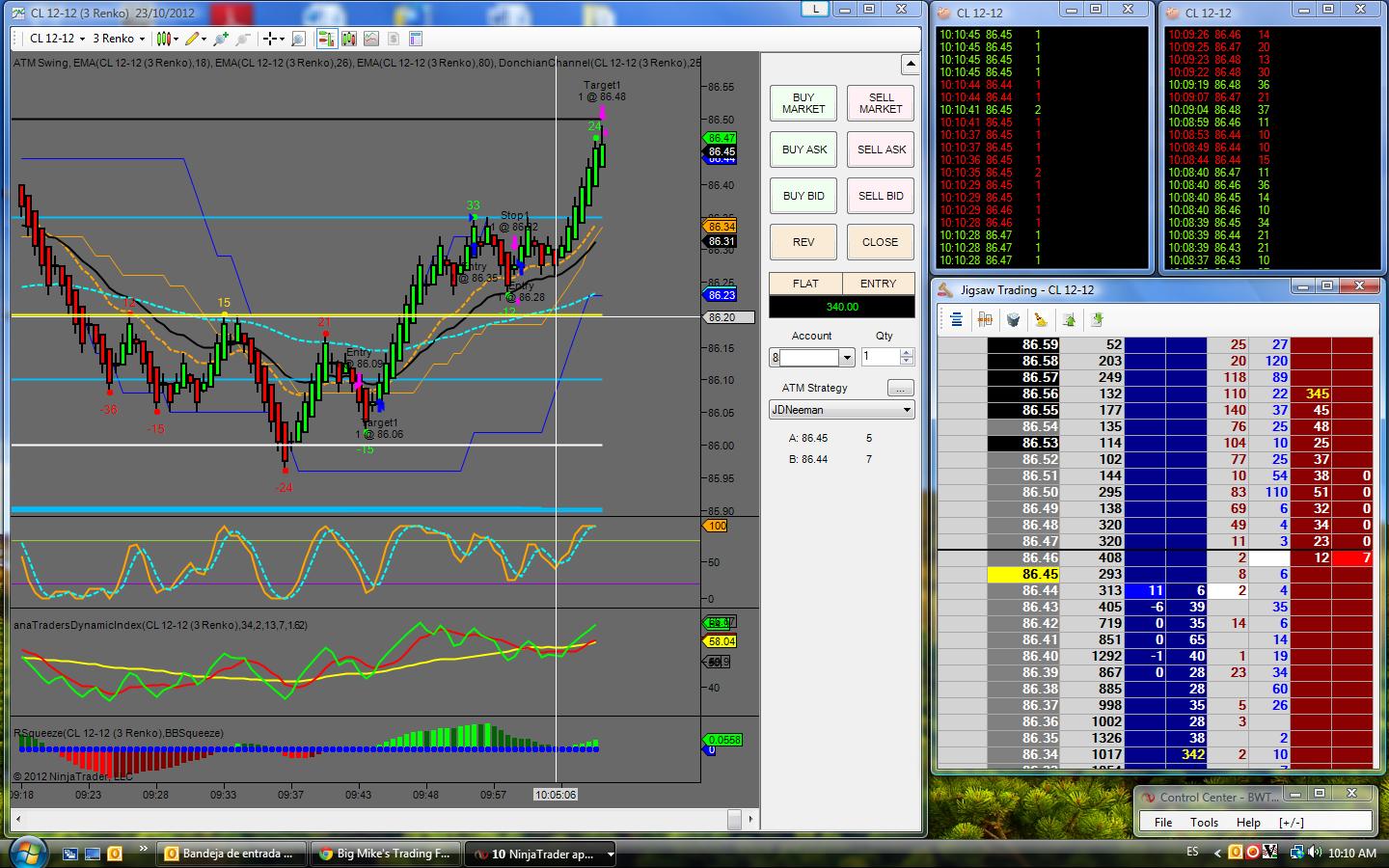The image size is (1389, 868).
Task: Click the chart window title icon
Action: pos(17,13)
